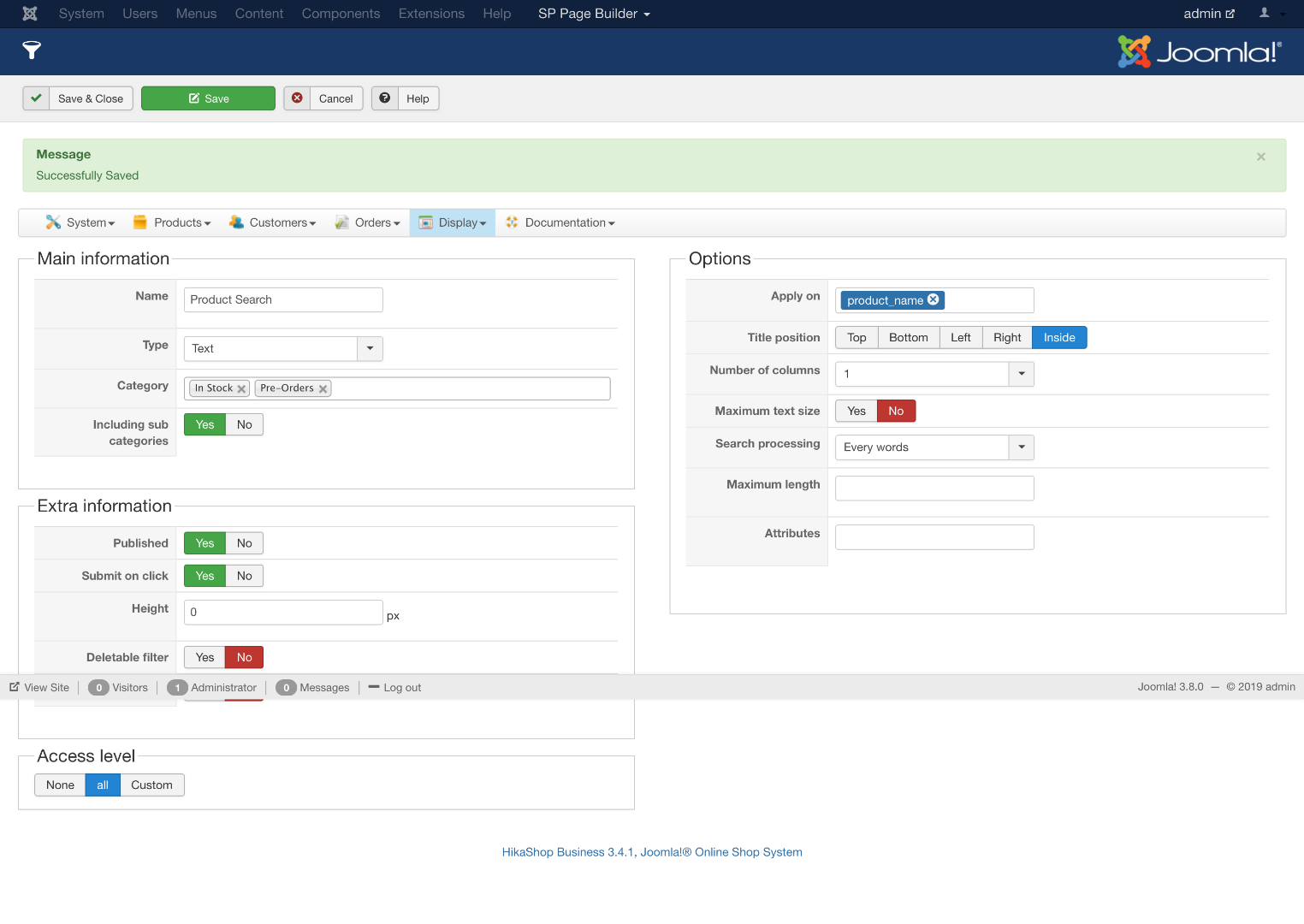Open the HikaShop Business footer link

click(x=652, y=852)
